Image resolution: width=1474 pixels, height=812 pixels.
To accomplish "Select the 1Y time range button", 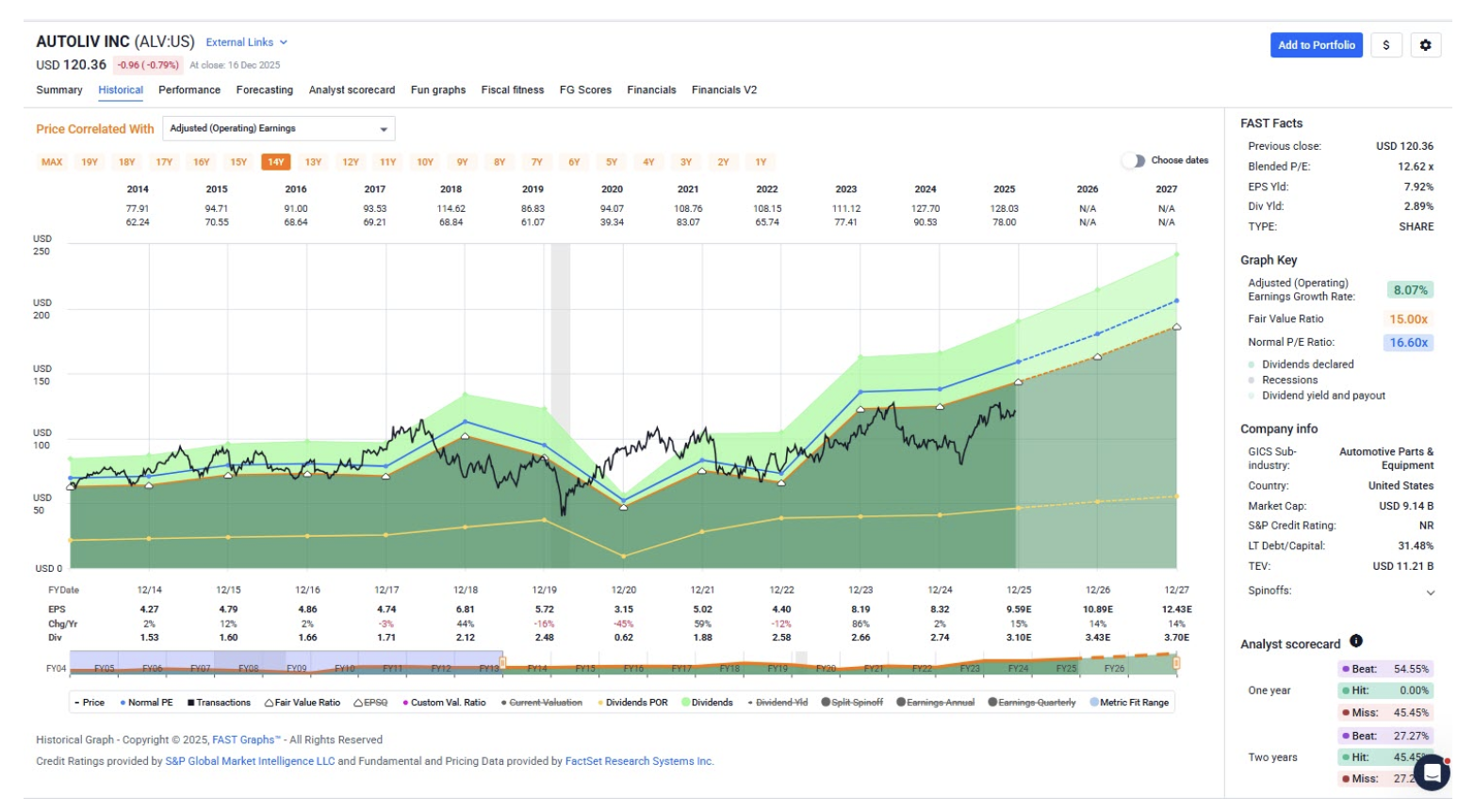I will pos(761,162).
